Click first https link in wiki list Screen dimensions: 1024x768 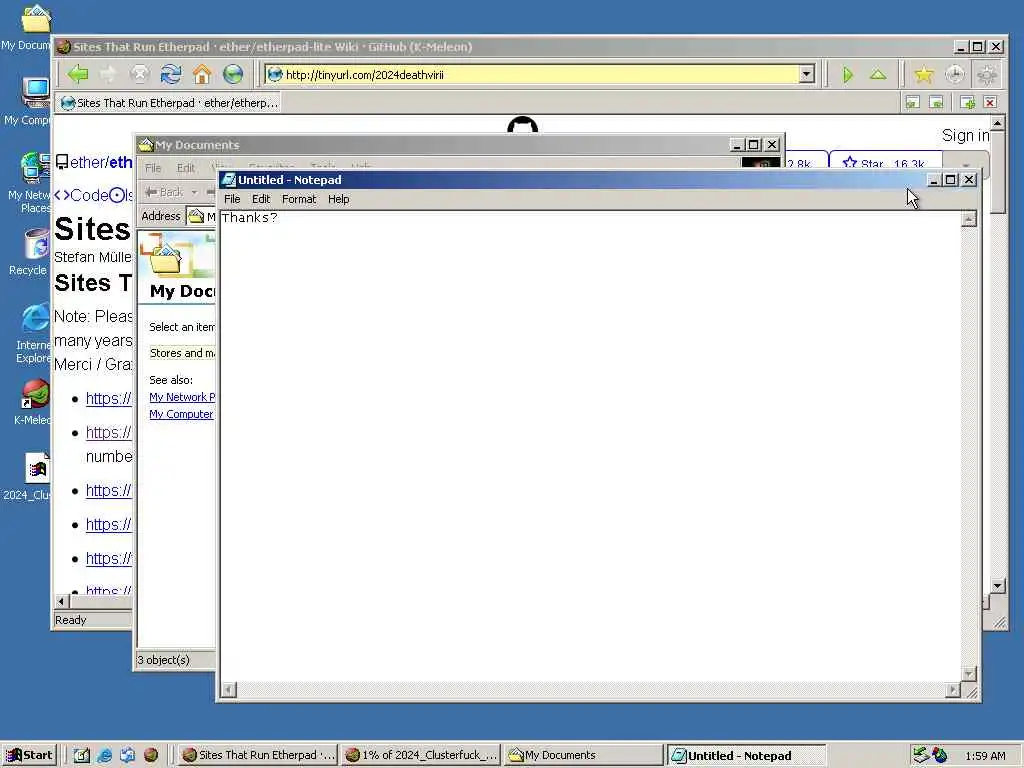(x=108, y=398)
